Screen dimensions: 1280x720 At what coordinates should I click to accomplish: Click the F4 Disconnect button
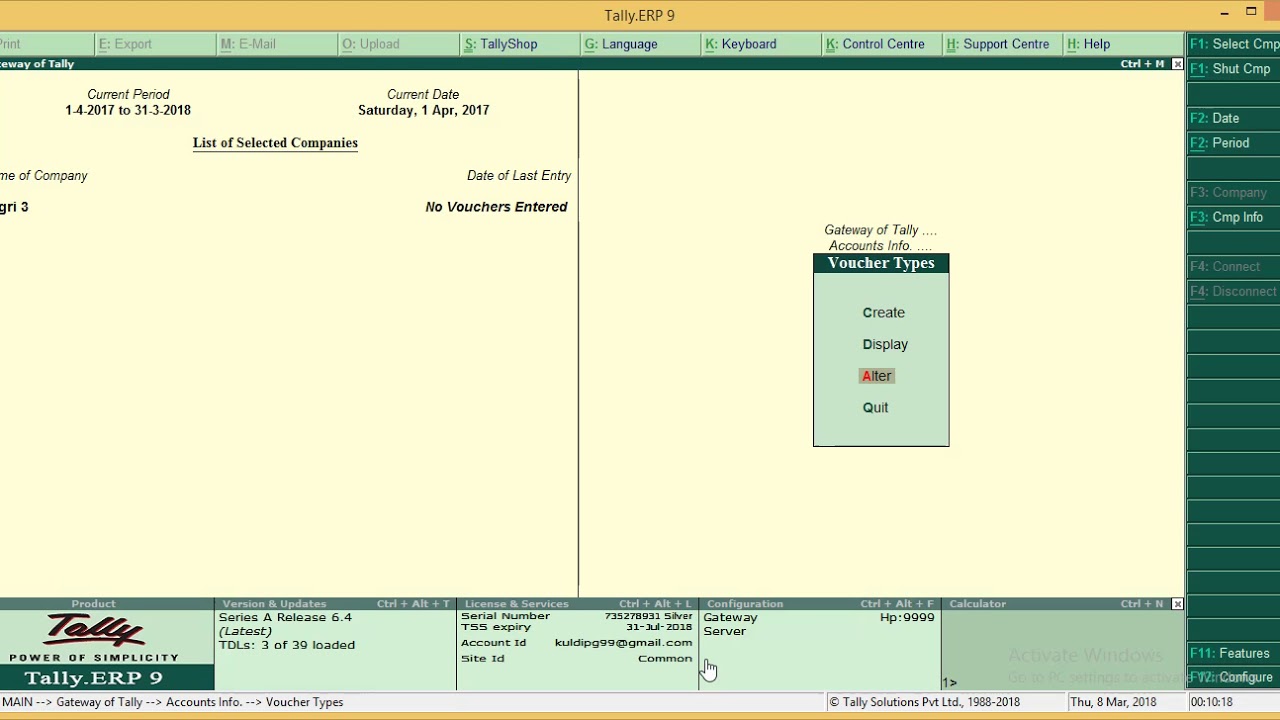tap(1233, 292)
